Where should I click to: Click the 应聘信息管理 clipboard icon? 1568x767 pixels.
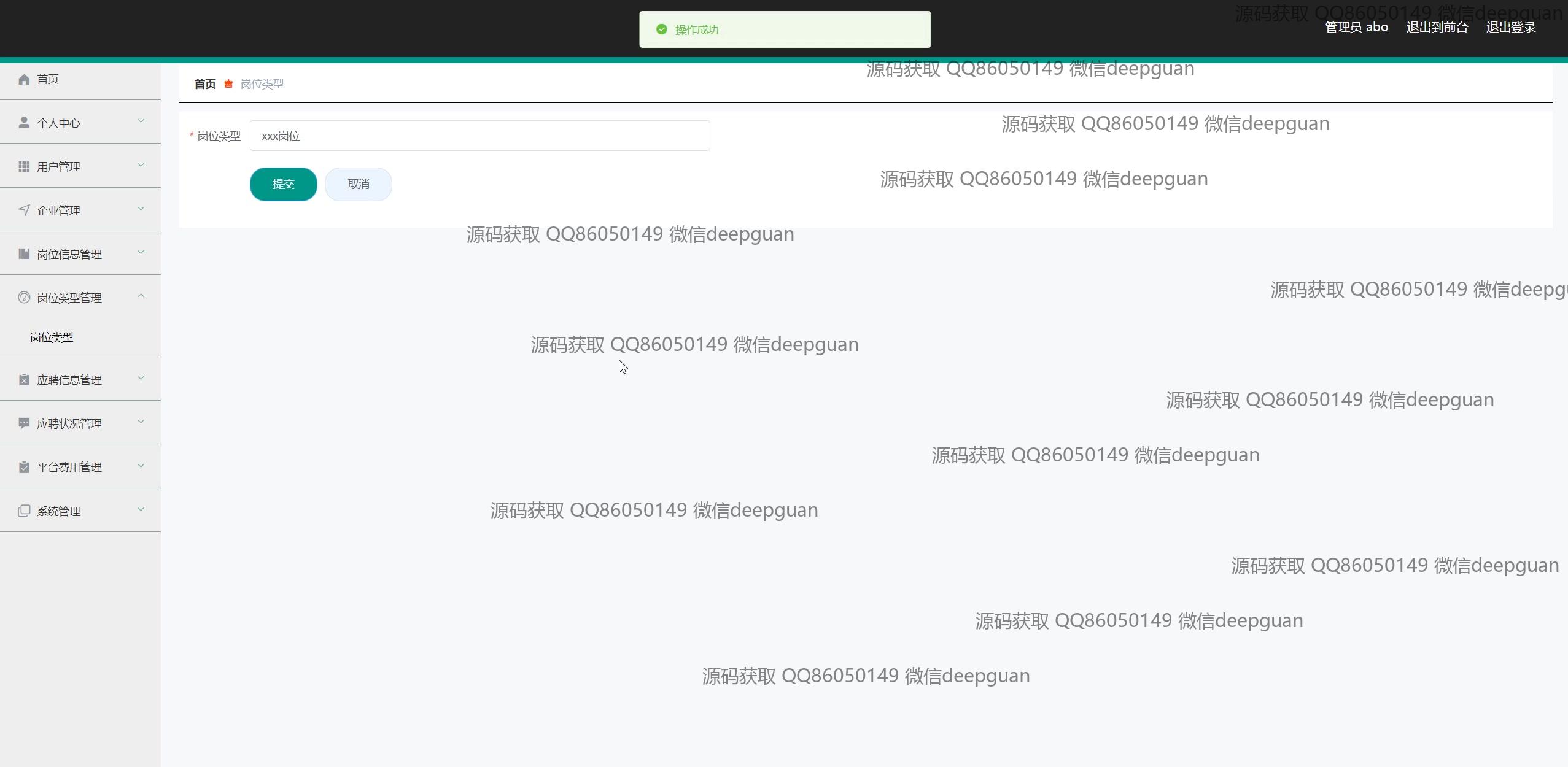coord(24,380)
